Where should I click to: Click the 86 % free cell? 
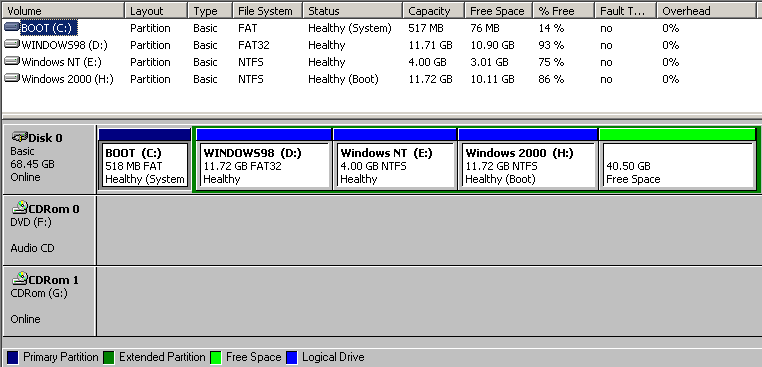(551, 79)
